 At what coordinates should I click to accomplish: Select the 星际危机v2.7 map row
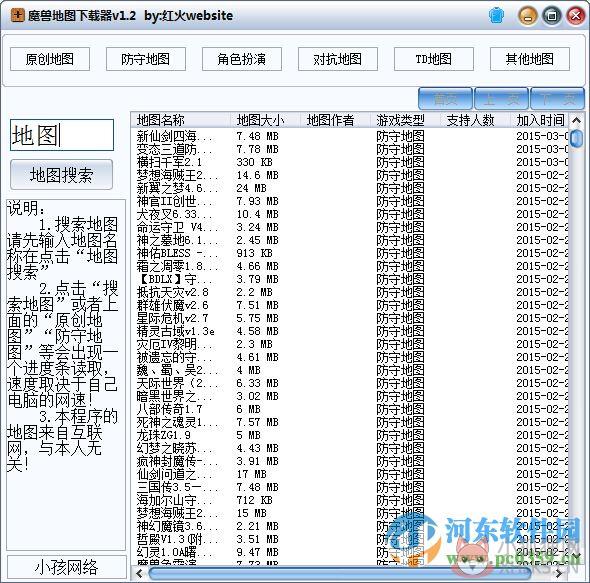tap(350, 318)
